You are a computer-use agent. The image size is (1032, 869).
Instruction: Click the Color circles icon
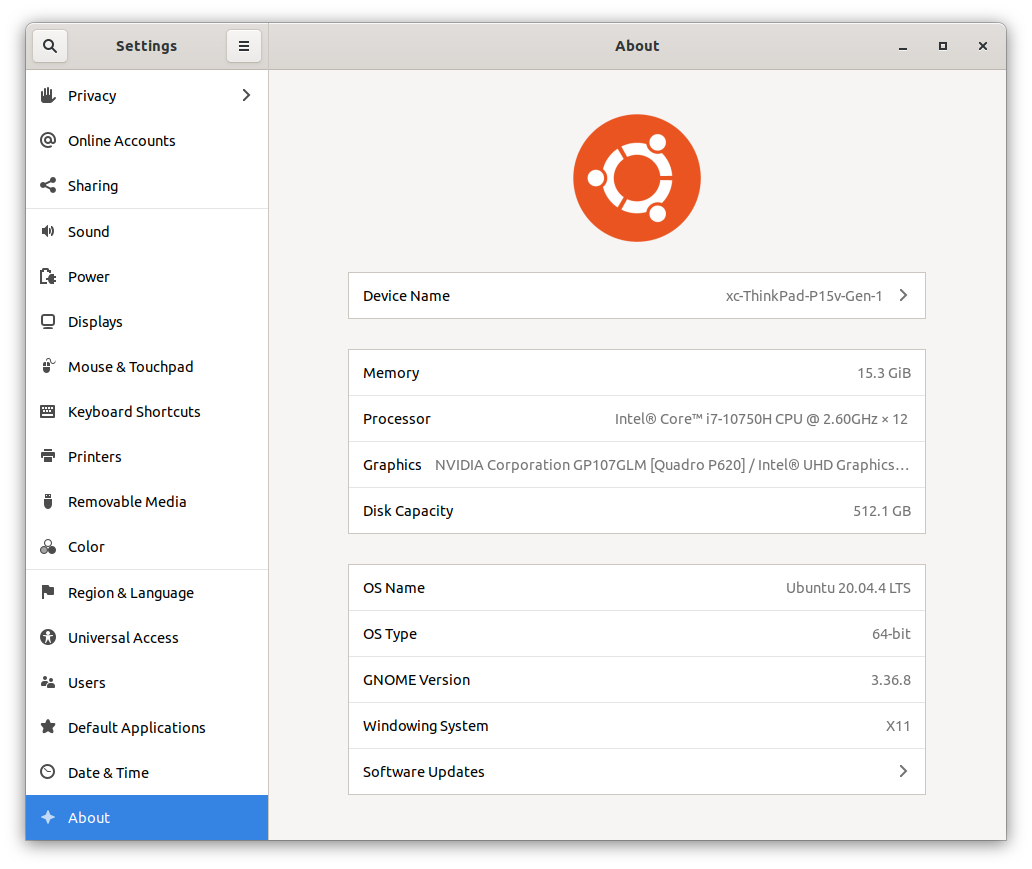click(x=47, y=546)
